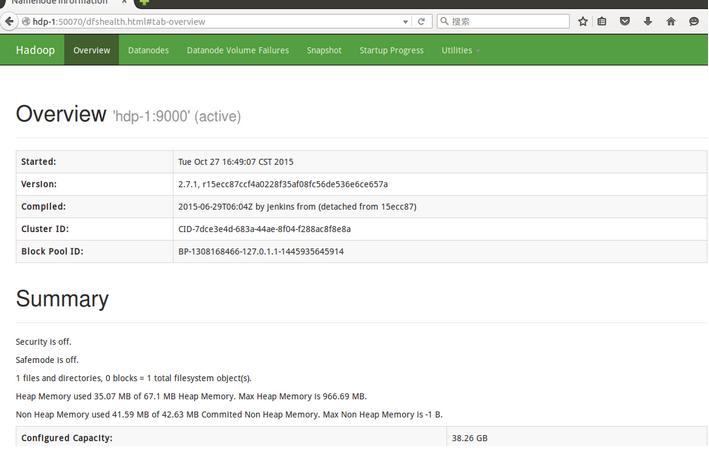Click the 'Started:' row label
The height and width of the screenshot is (454, 709).
[38, 162]
